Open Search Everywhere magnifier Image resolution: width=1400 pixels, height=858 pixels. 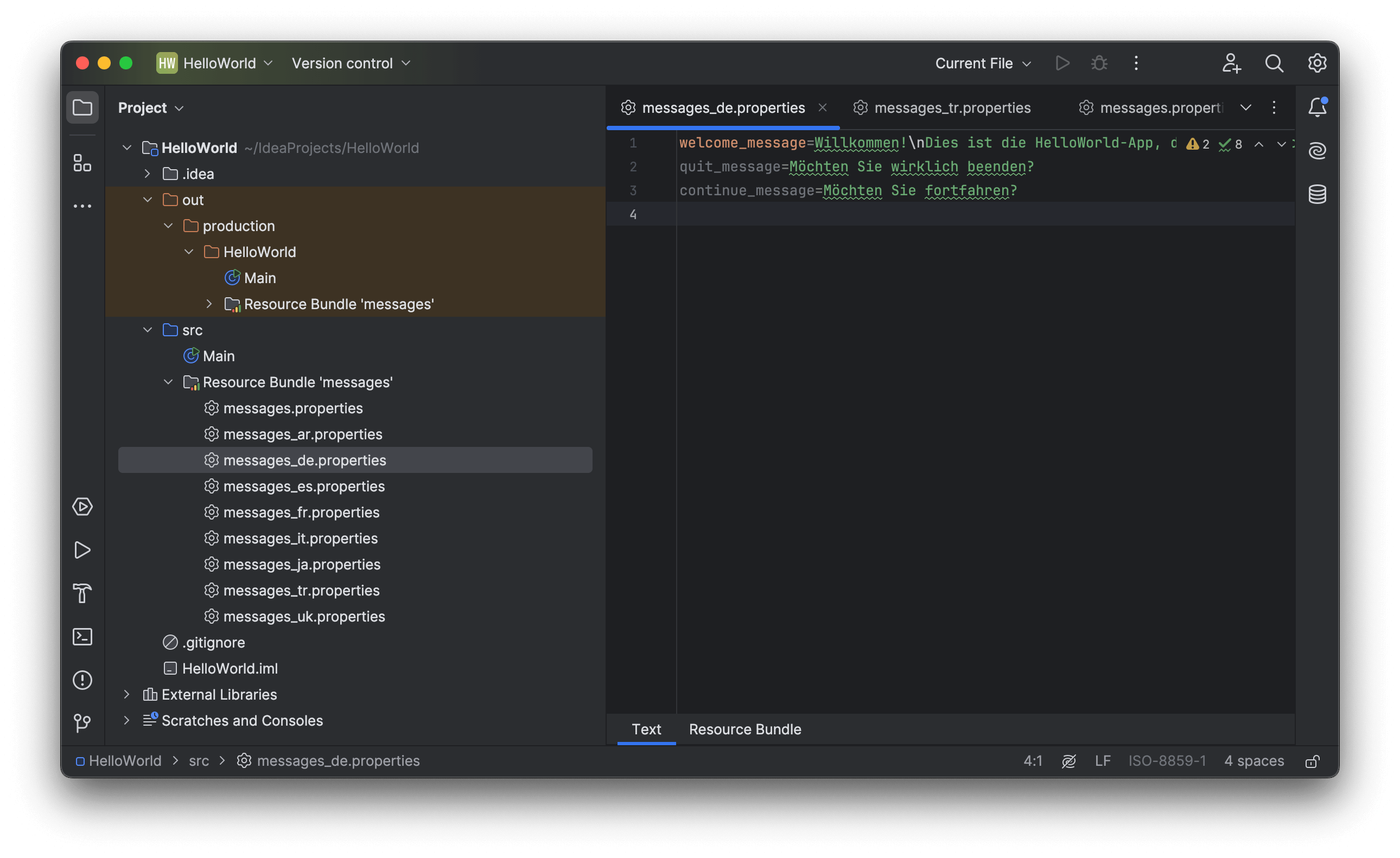pos(1275,63)
